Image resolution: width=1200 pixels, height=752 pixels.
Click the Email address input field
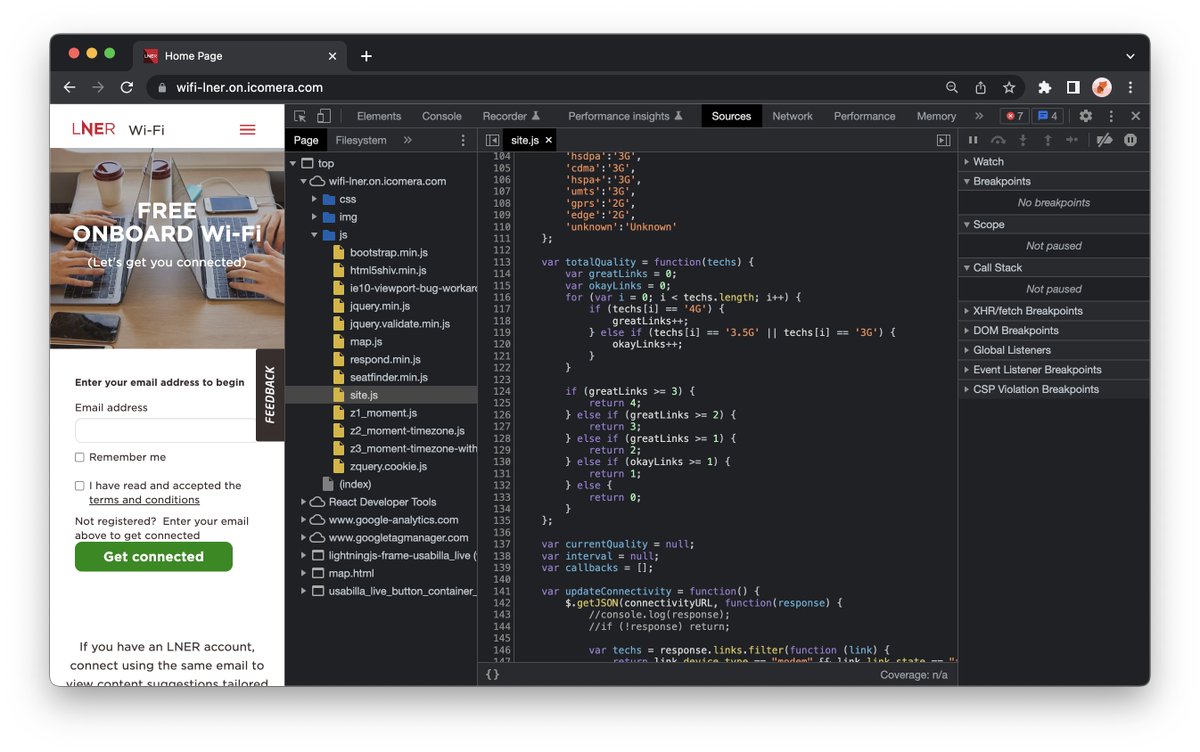click(166, 431)
